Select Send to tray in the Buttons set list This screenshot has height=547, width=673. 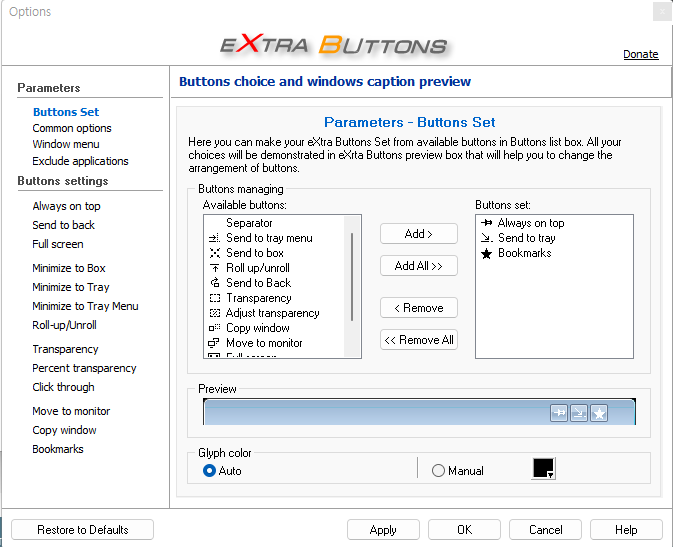point(526,238)
